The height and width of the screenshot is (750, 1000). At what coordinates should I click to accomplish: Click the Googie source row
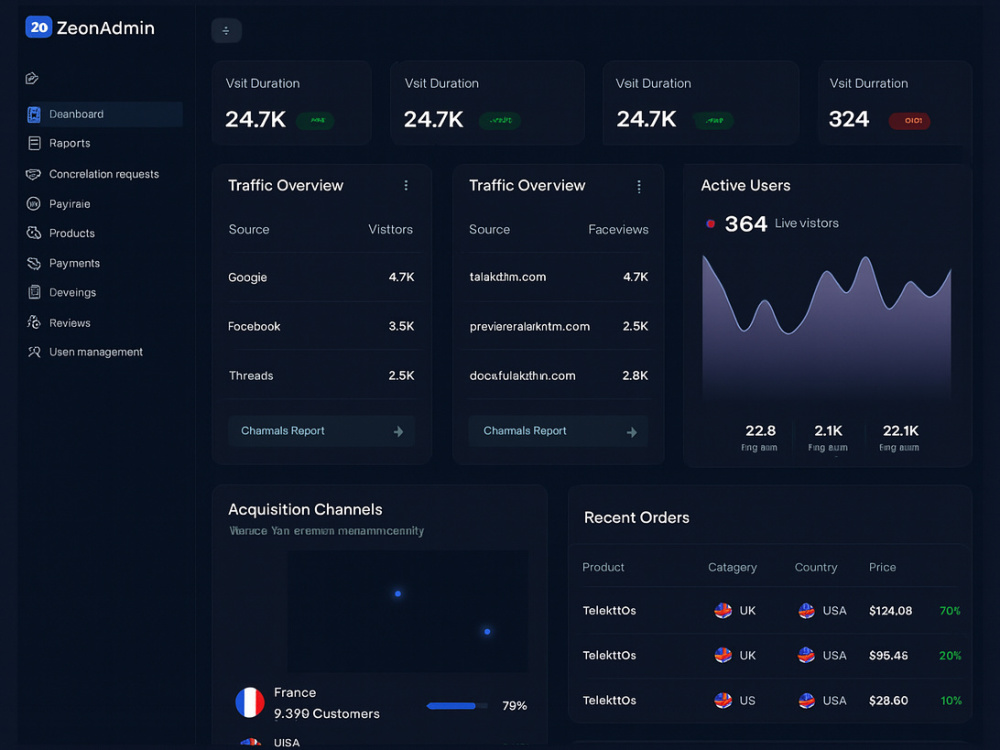[x=321, y=277]
